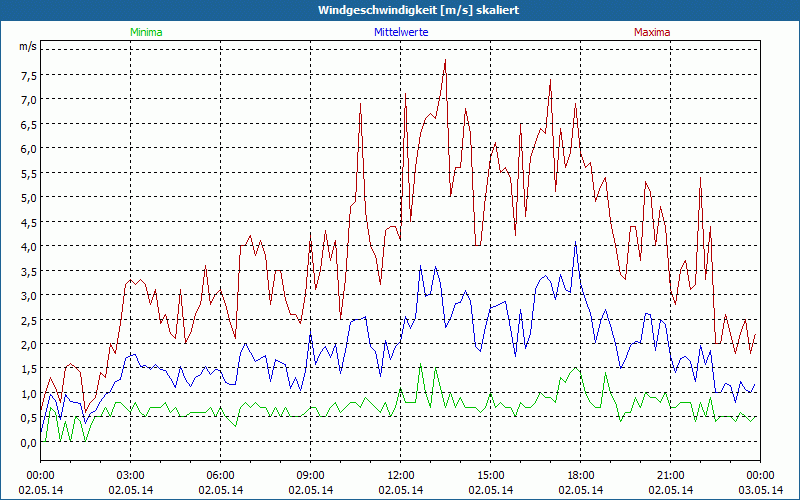Click the 6,5 y-axis value
800x500 pixels.
pos(29,124)
